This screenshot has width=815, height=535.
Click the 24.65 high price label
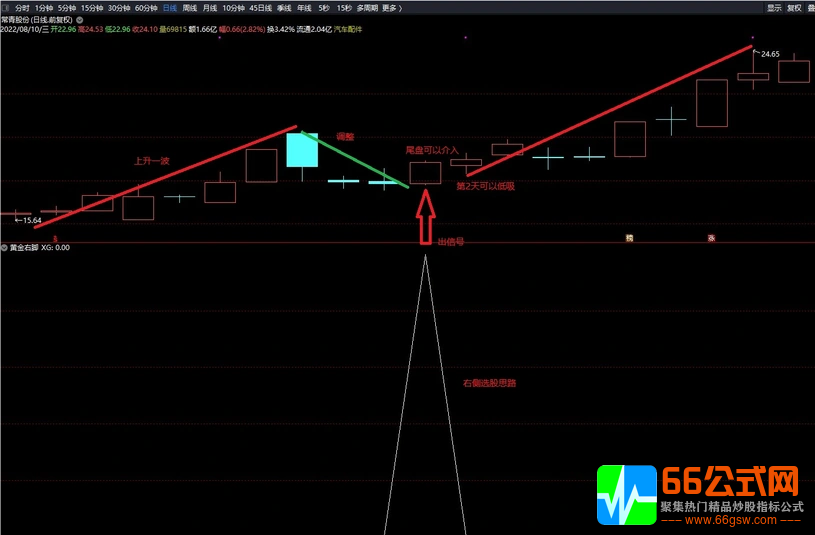(x=769, y=54)
